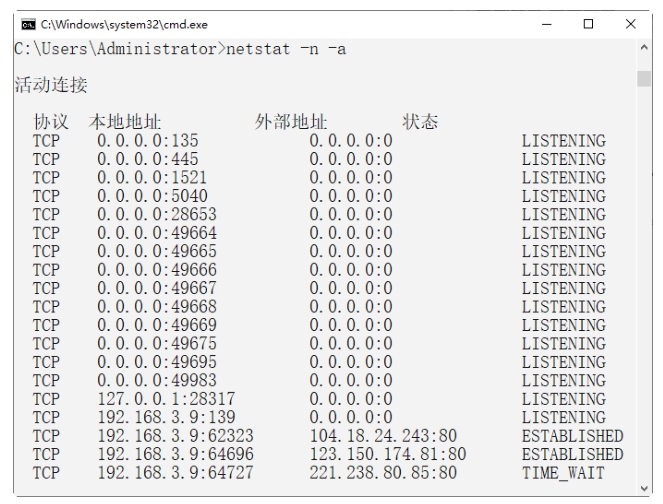Click the title text C:\Windows\system32\cmd.exe
663x504 pixels.
coord(124,25)
